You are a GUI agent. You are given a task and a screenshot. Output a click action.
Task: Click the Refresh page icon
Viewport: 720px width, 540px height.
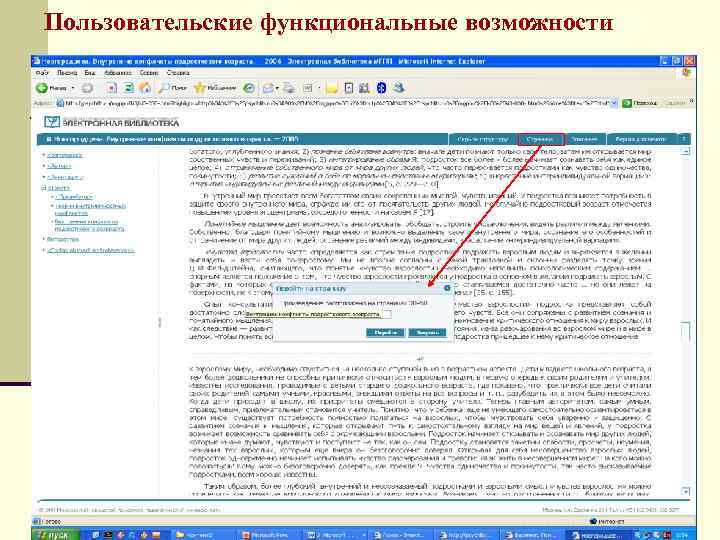[129, 88]
